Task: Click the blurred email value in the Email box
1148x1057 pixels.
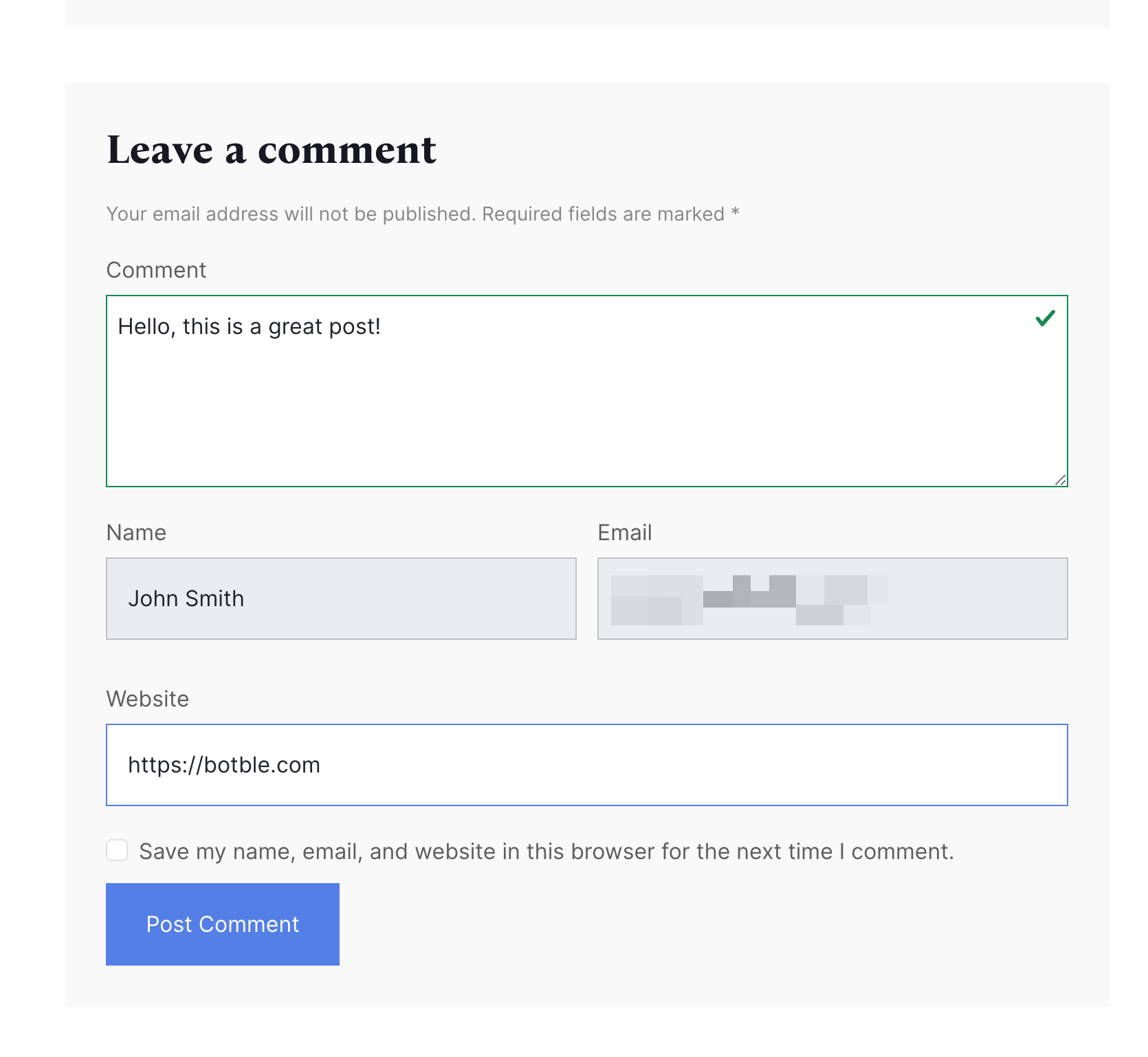Action: (x=742, y=599)
